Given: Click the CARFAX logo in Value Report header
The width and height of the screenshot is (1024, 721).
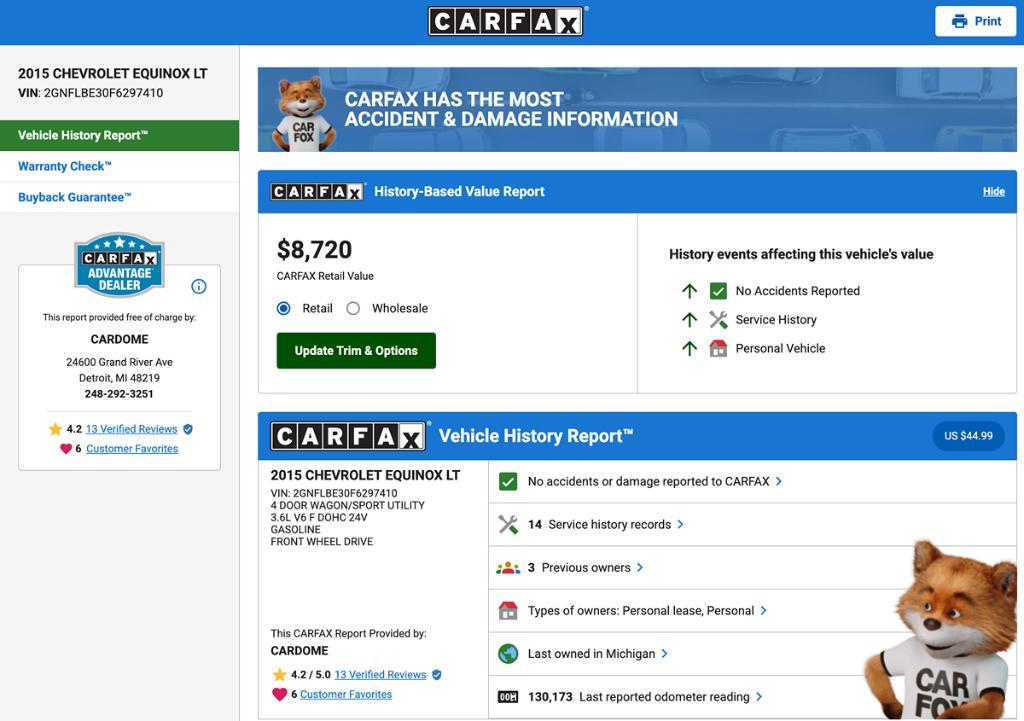Looking at the screenshot, I should [317, 191].
